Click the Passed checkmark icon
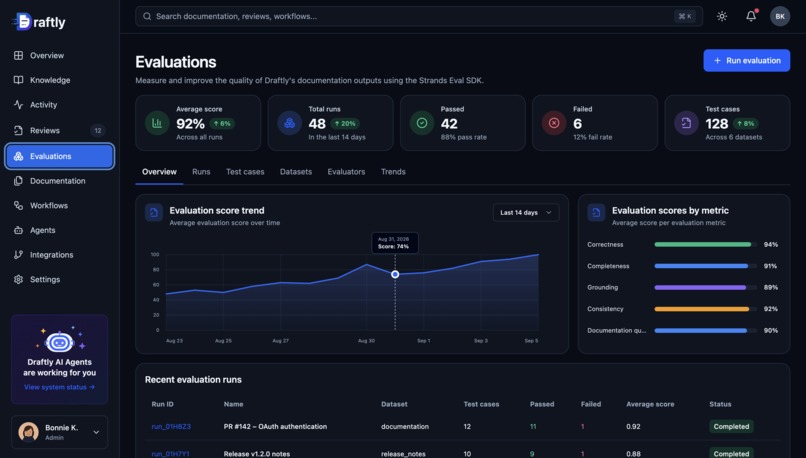 [x=422, y=123]
